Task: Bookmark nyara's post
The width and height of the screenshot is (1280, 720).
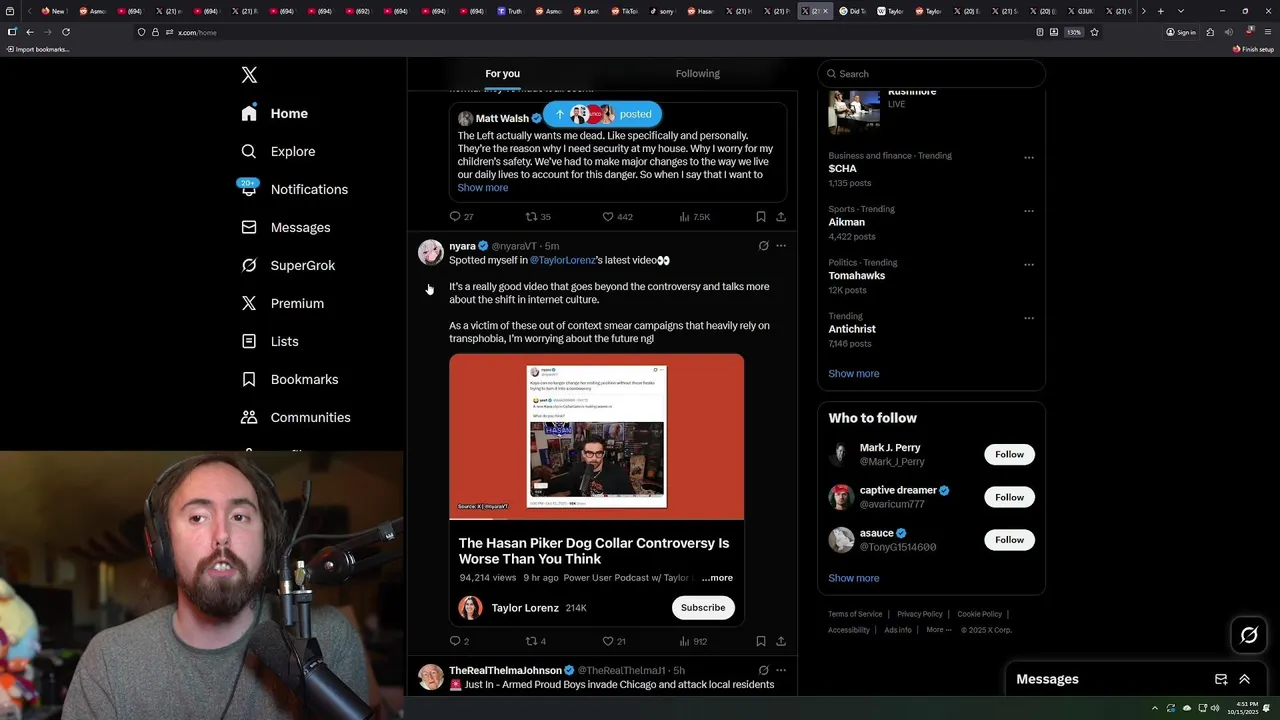Action: 761,641
